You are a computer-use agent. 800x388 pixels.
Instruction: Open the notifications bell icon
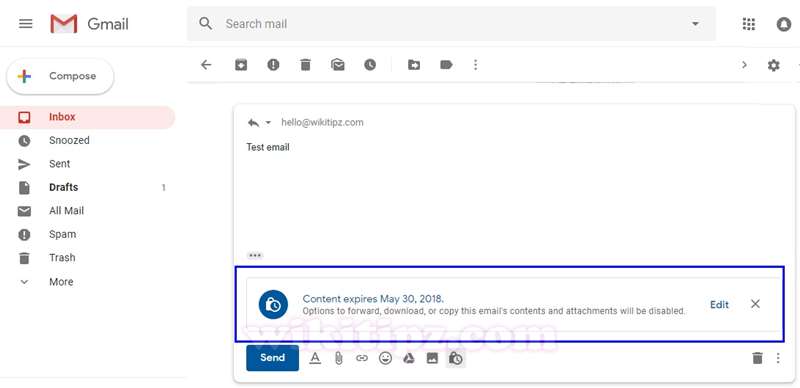point(784,24)
